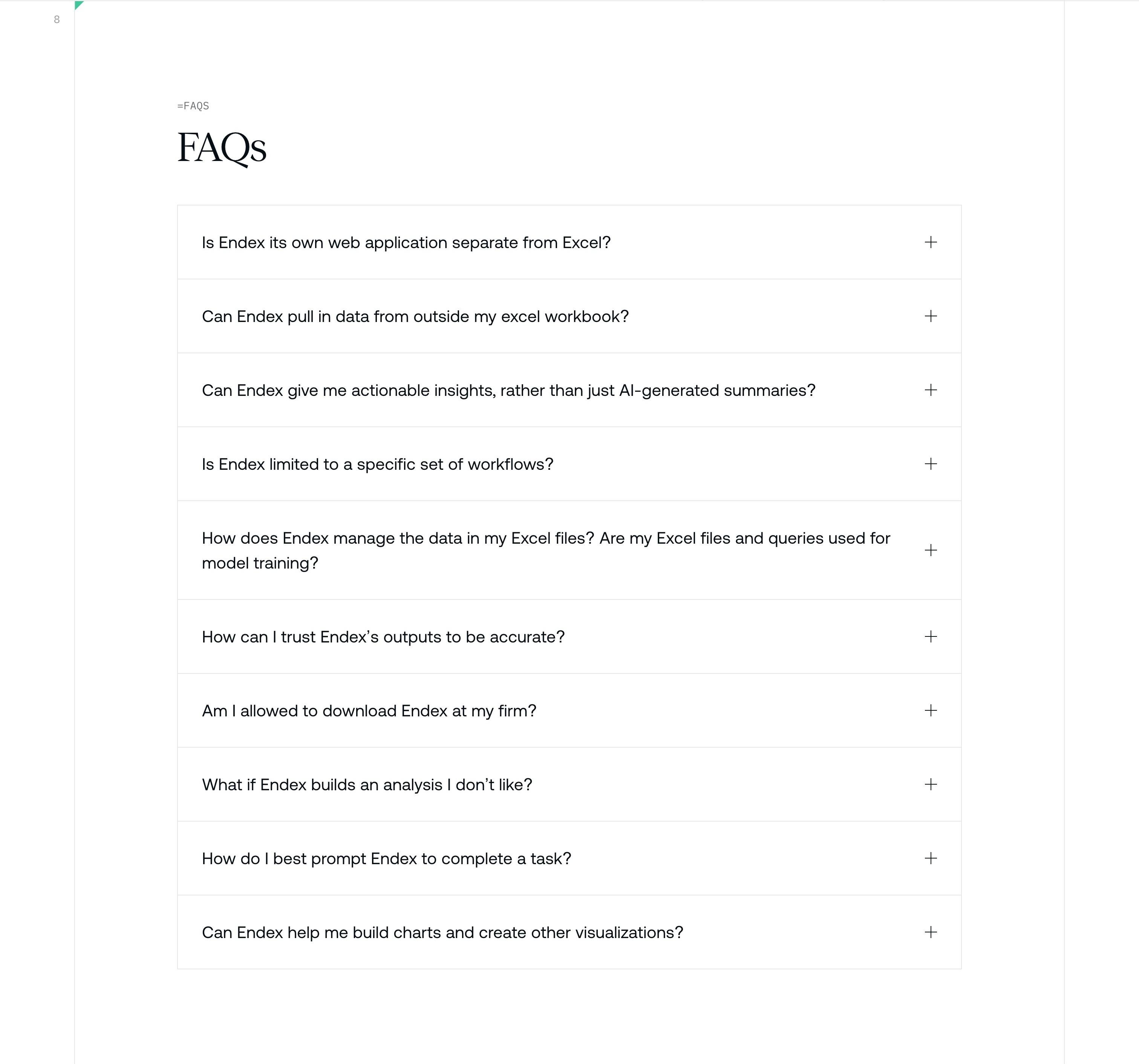Open 'actionable insights' FAQ question text

(508, 390)
